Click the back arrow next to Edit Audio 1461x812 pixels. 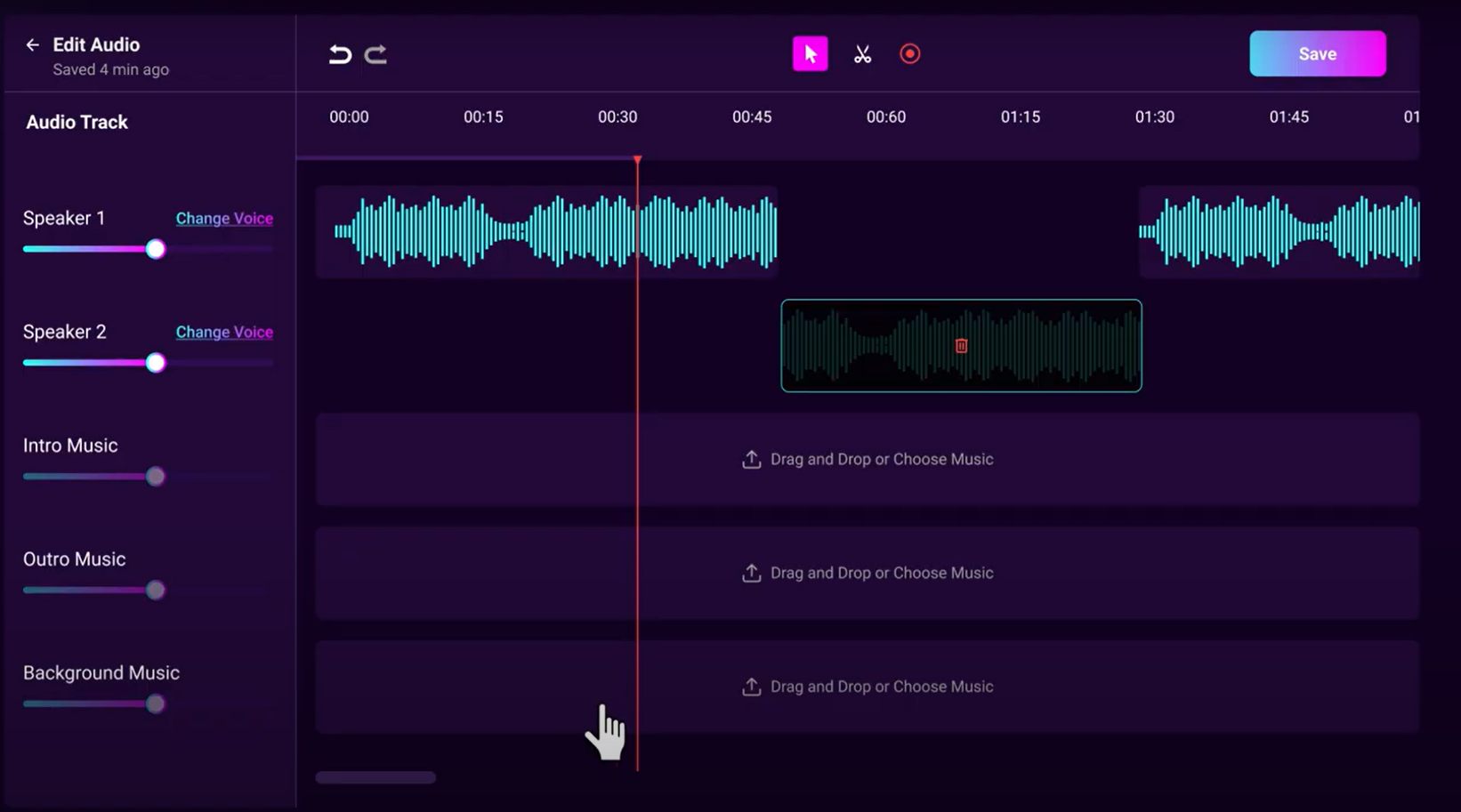(x=31, y=44)
